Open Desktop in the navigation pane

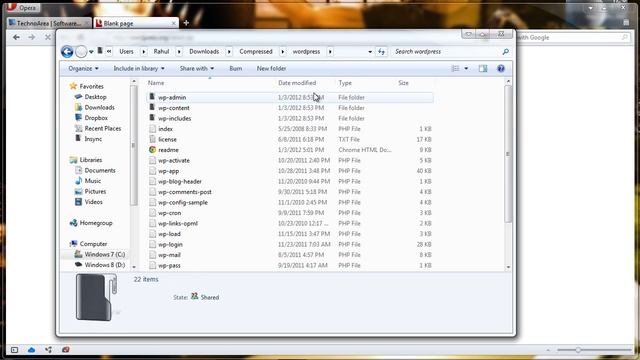[96, 97]
